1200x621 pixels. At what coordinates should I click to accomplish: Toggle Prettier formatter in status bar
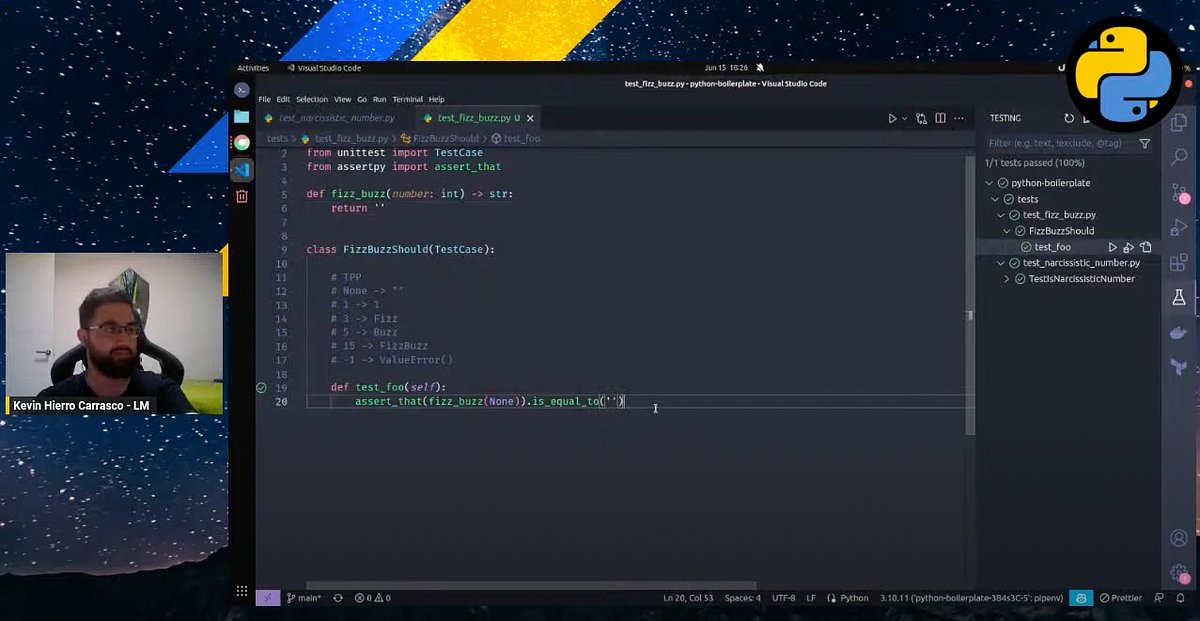[x=1119, y=597]
